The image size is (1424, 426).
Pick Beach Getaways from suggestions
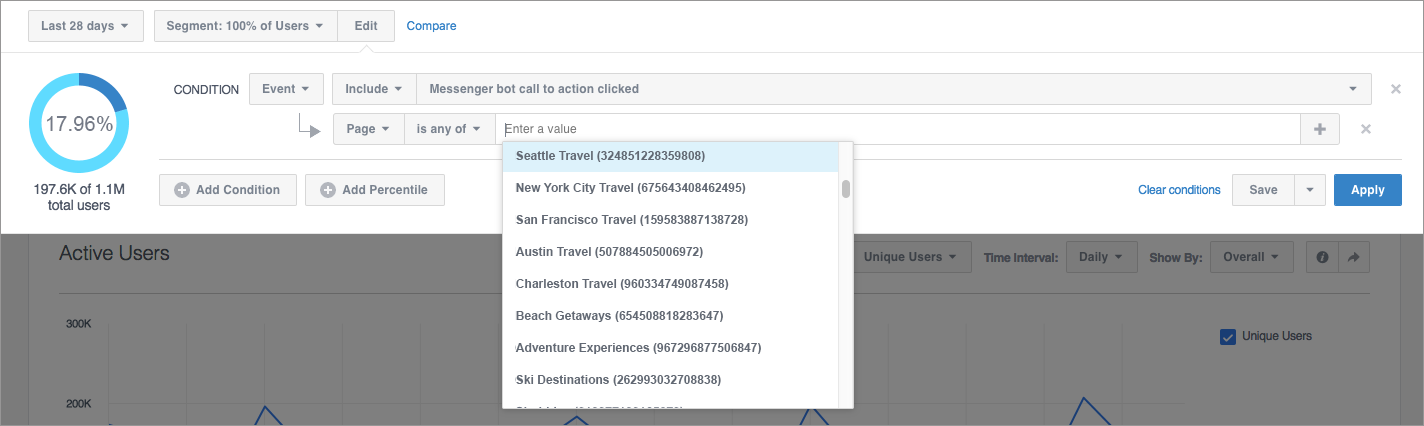[x=619, y=316]
